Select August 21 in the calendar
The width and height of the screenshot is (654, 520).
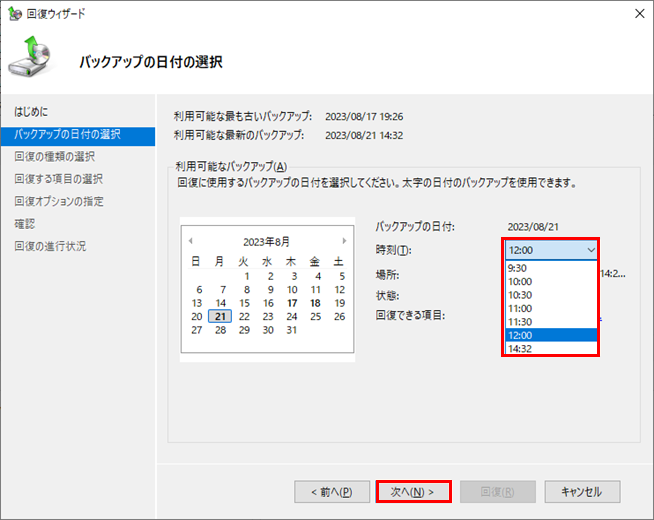[220, 317]
